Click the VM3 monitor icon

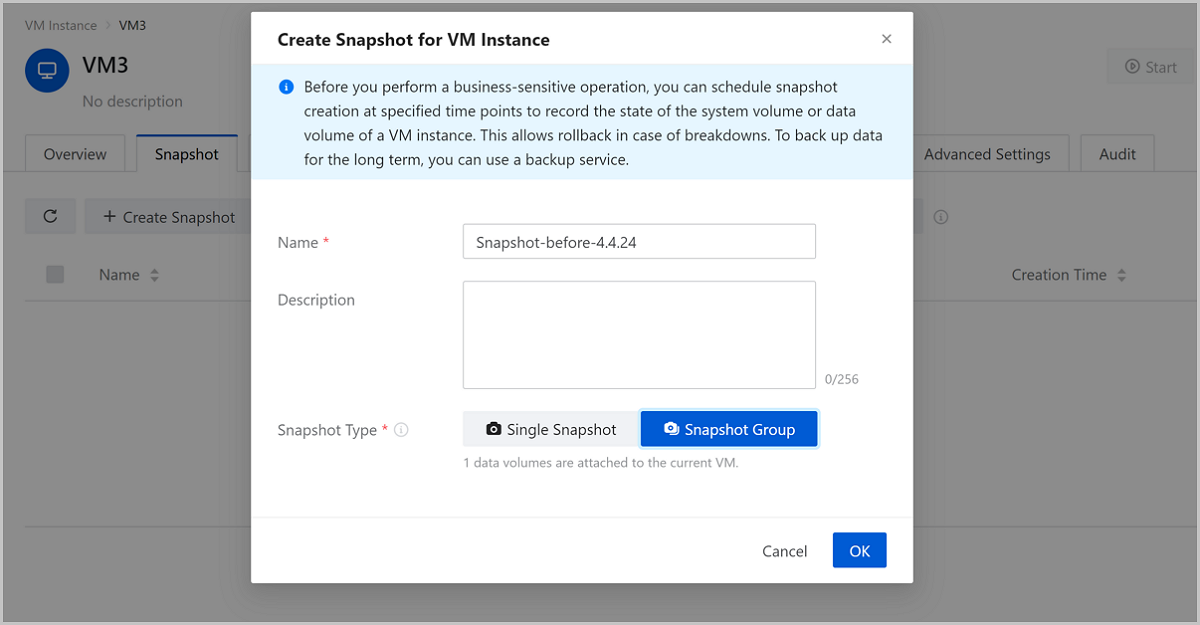point(47,71)
